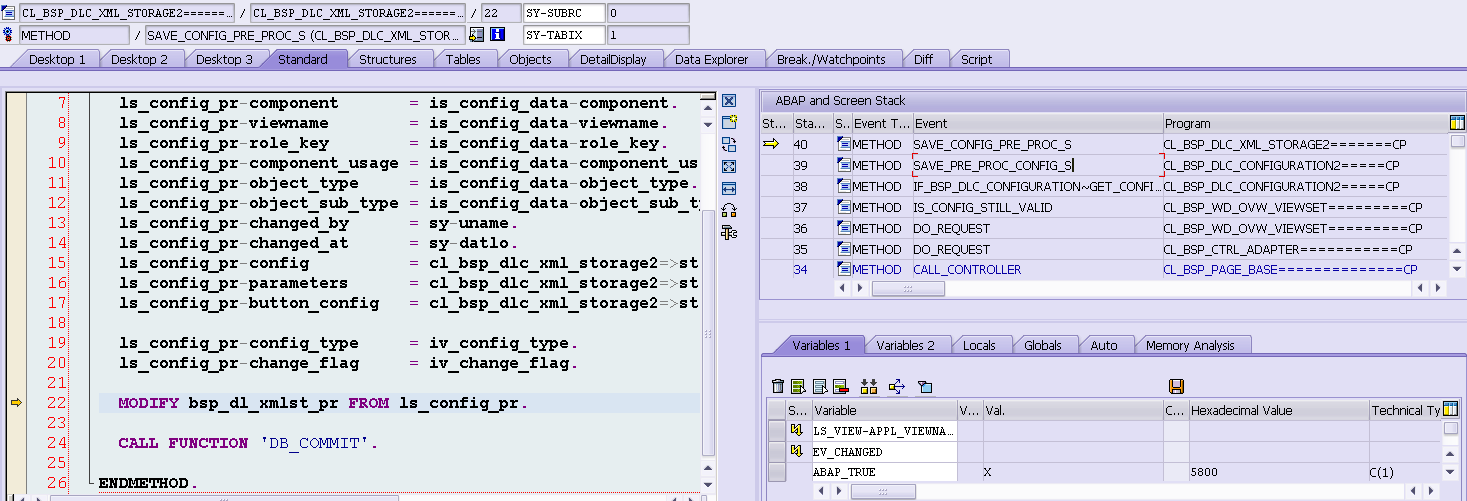Switch to Desktop 3 tab
The height and width of the screenshot is (501, 1467).
click(224, 59)
